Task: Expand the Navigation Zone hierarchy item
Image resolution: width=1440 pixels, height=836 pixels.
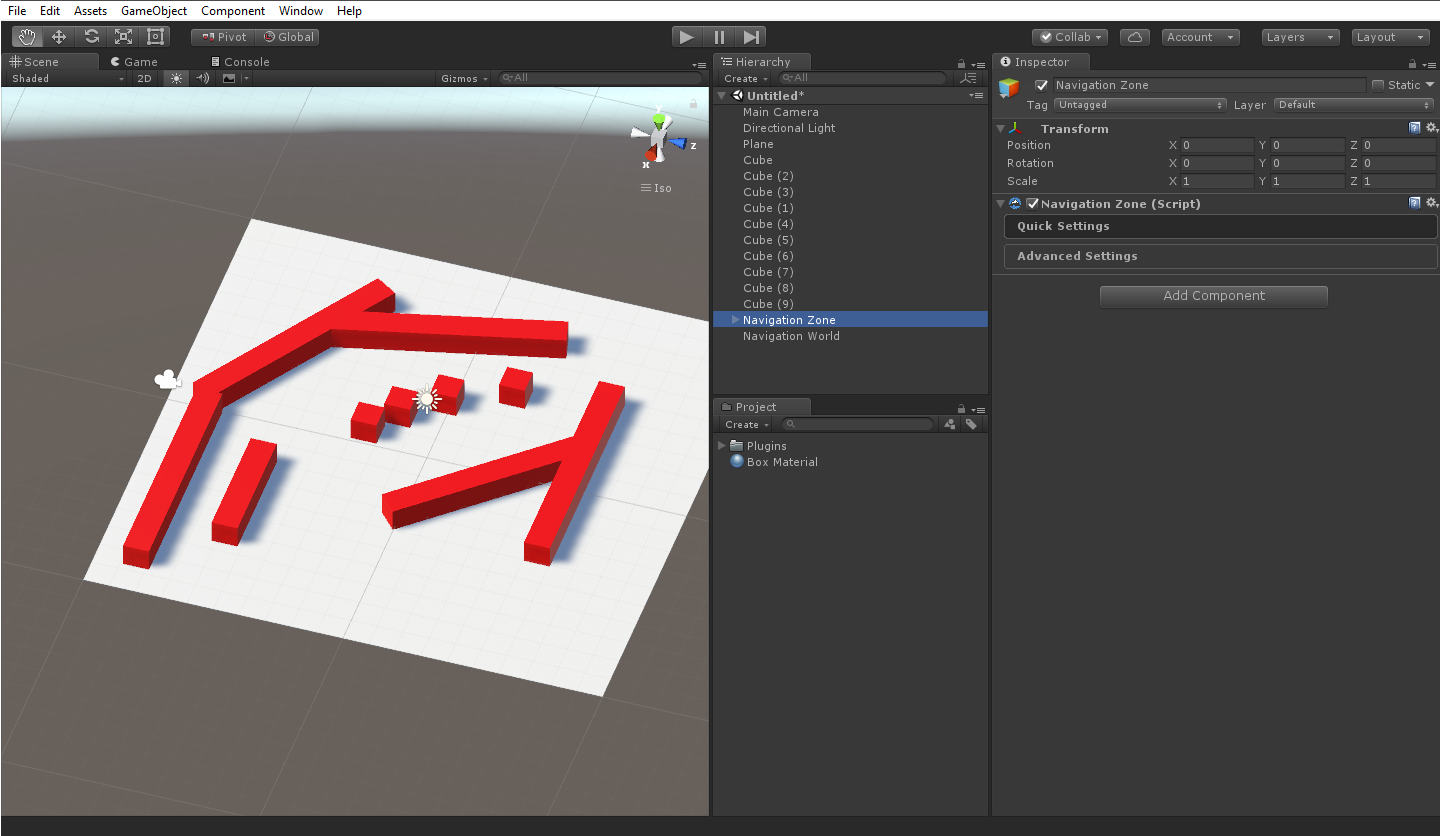Action: pos(736,320)
